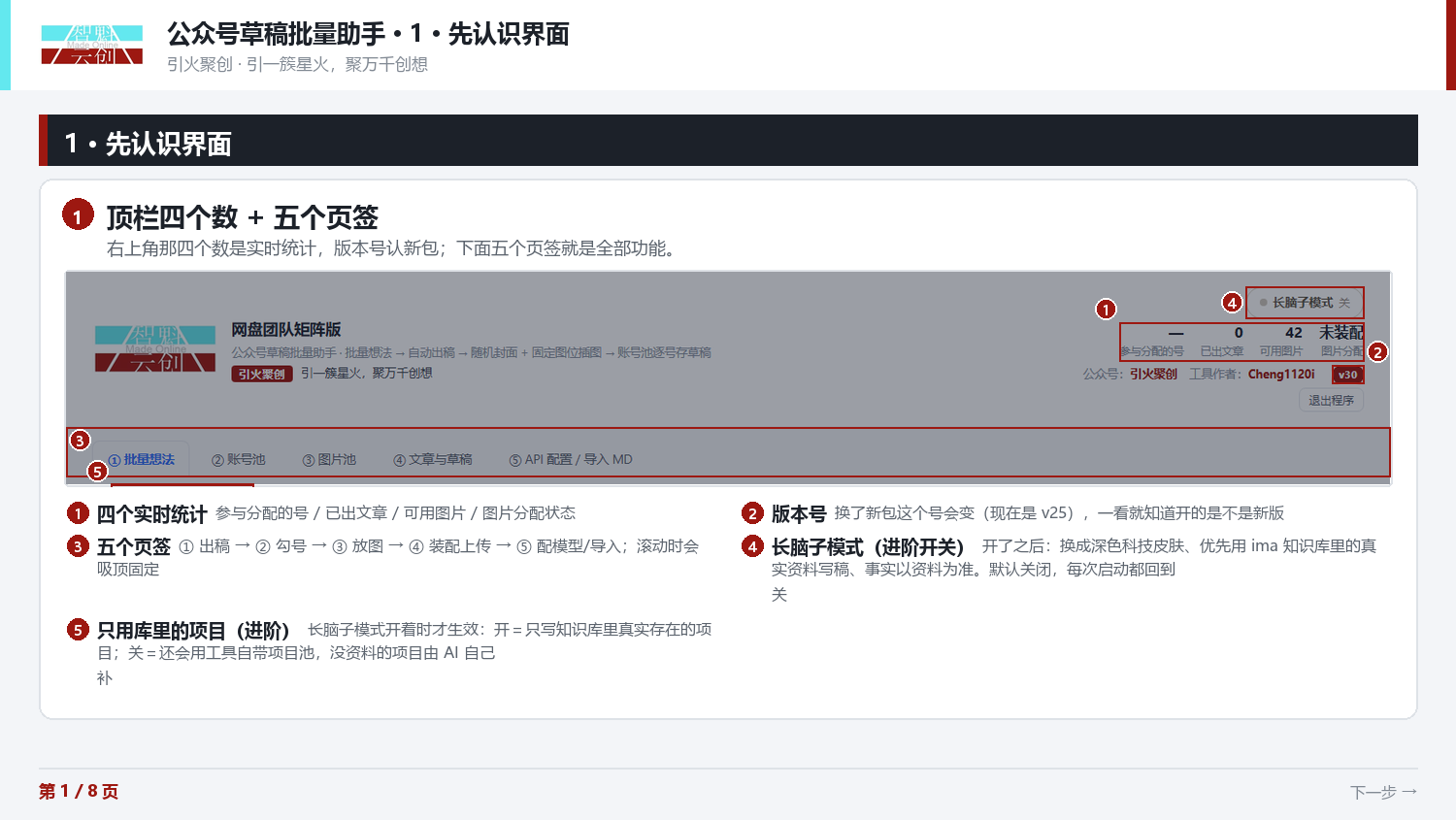1456x820 pixels.
Task: Click the 四个实时统计 legend label
Action: [x=152, y=514]
